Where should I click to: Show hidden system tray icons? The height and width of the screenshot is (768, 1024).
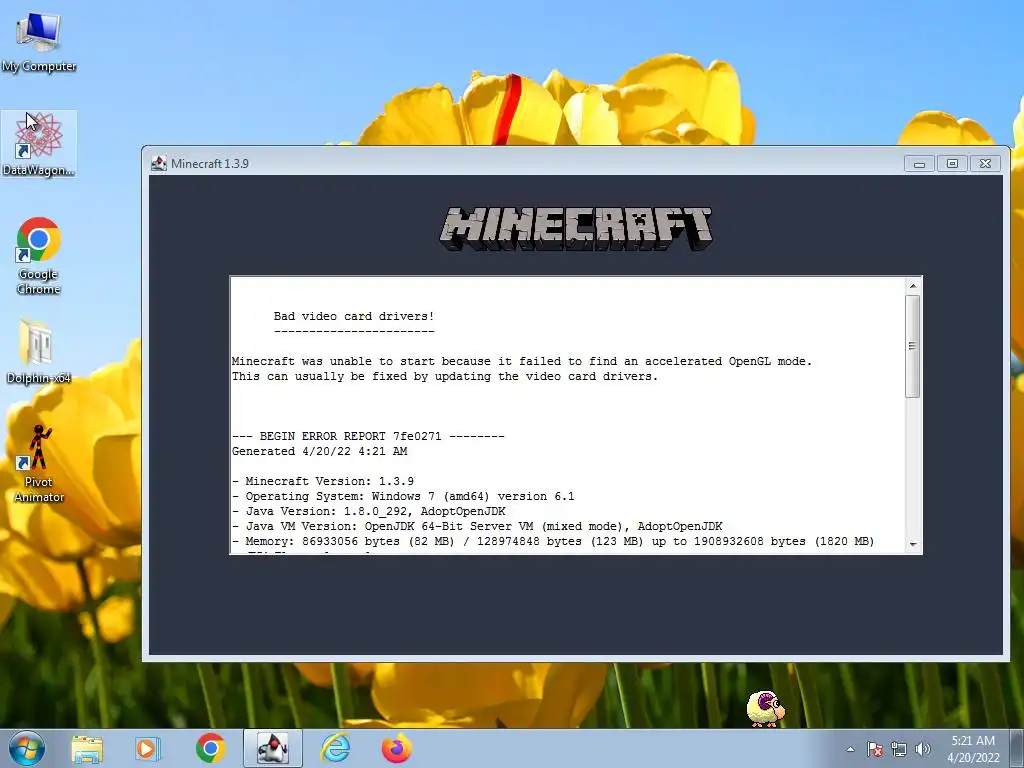(x=850, y=749)
